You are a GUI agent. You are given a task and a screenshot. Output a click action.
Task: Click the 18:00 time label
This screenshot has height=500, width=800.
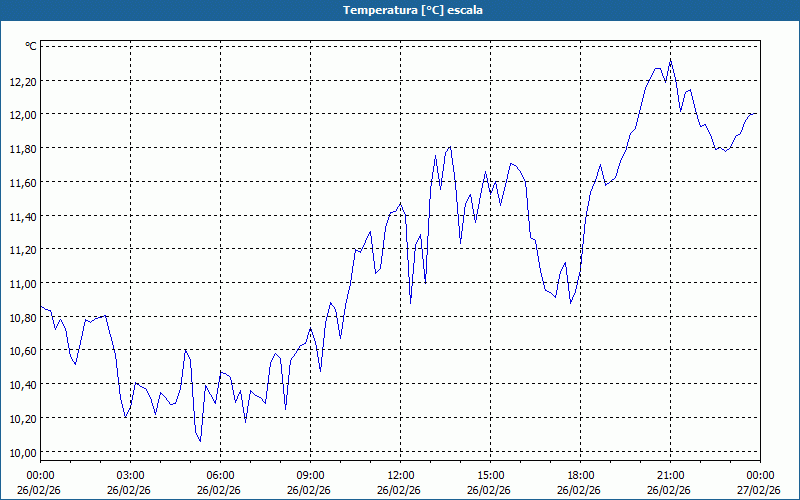[580, 475]
